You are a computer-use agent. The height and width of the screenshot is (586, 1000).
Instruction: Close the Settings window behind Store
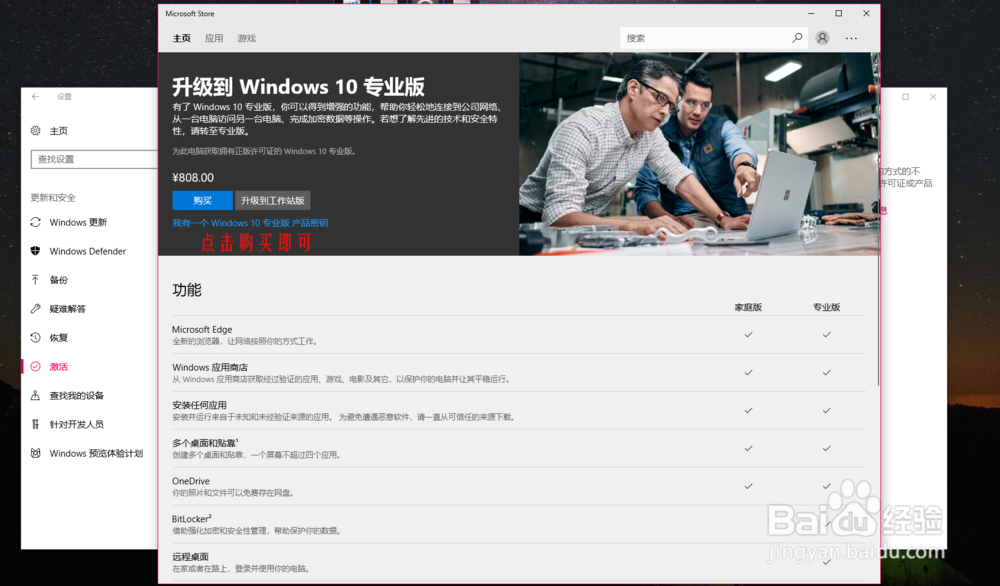pyautogui.click(x=933, y=97)
